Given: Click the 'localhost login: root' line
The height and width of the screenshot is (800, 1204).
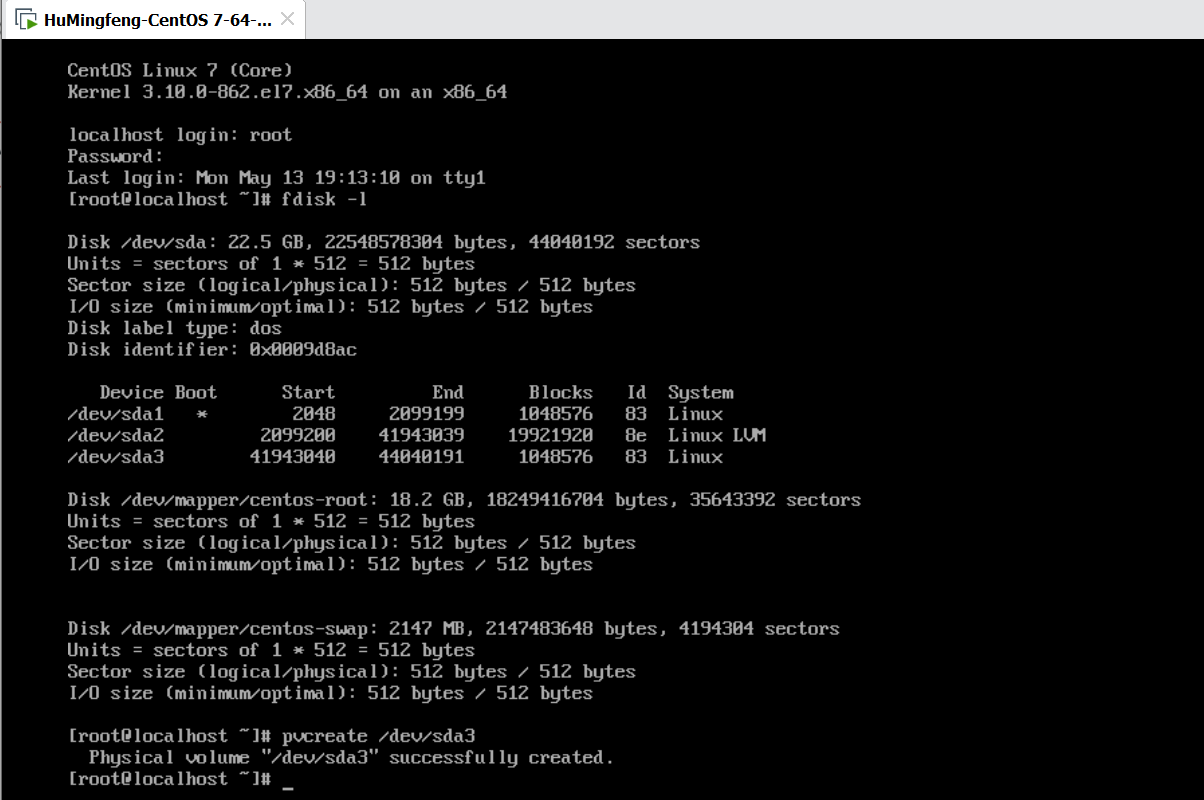Looking at the screenshot, I should (x=180, y=135).
